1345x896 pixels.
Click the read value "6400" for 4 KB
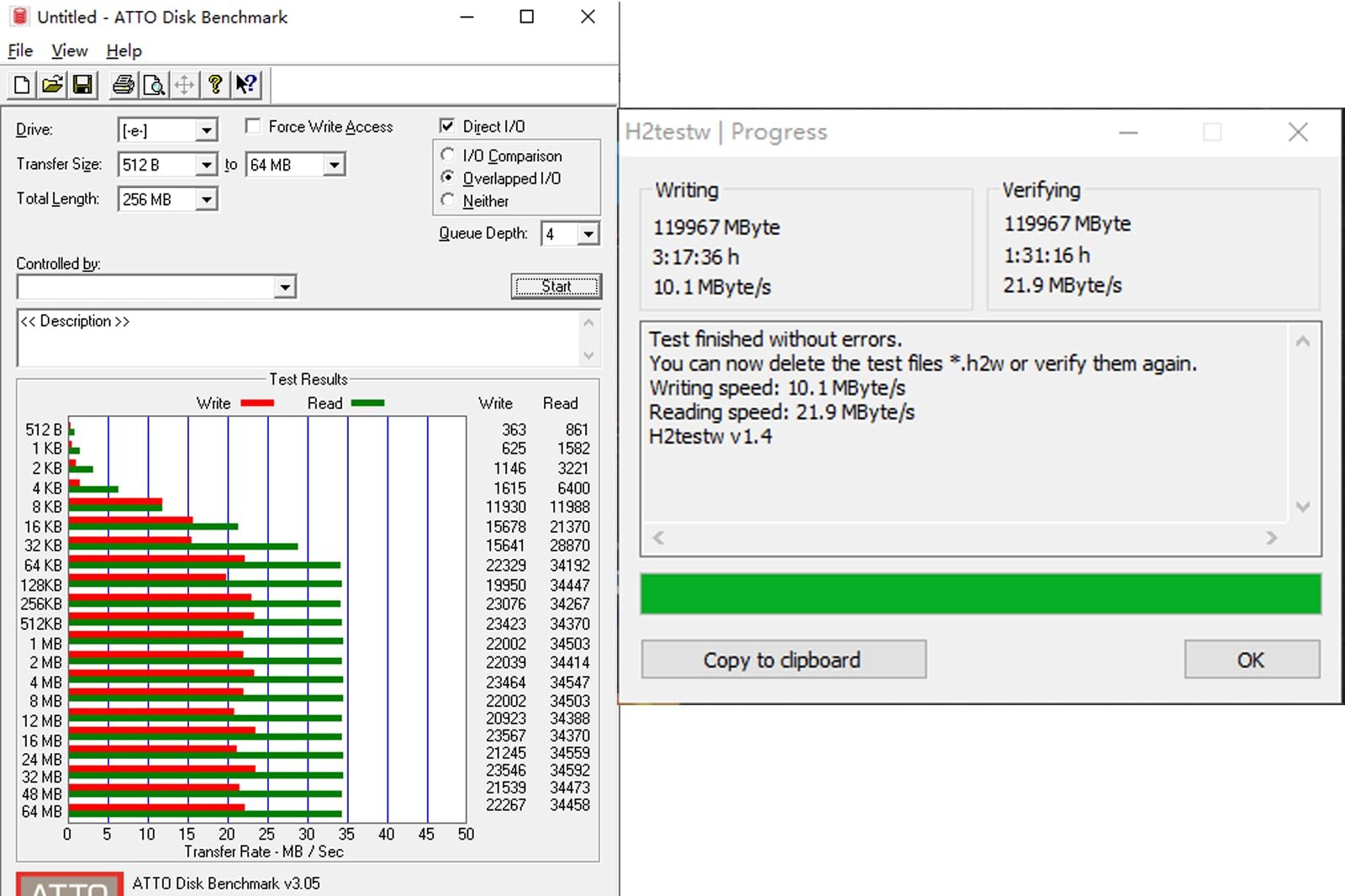(573, 488)
